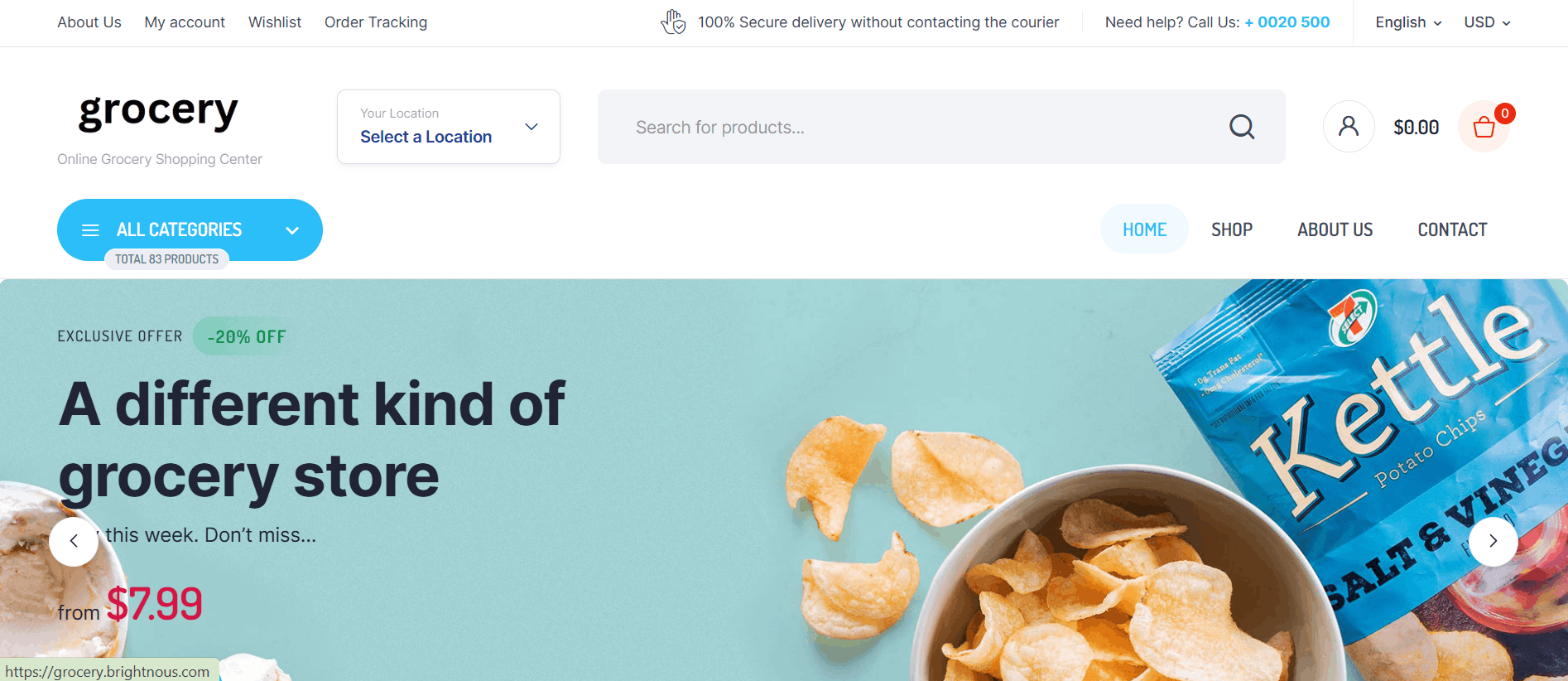Focus the Search for products field
The image size is (1568, 681).
(911, 127)
